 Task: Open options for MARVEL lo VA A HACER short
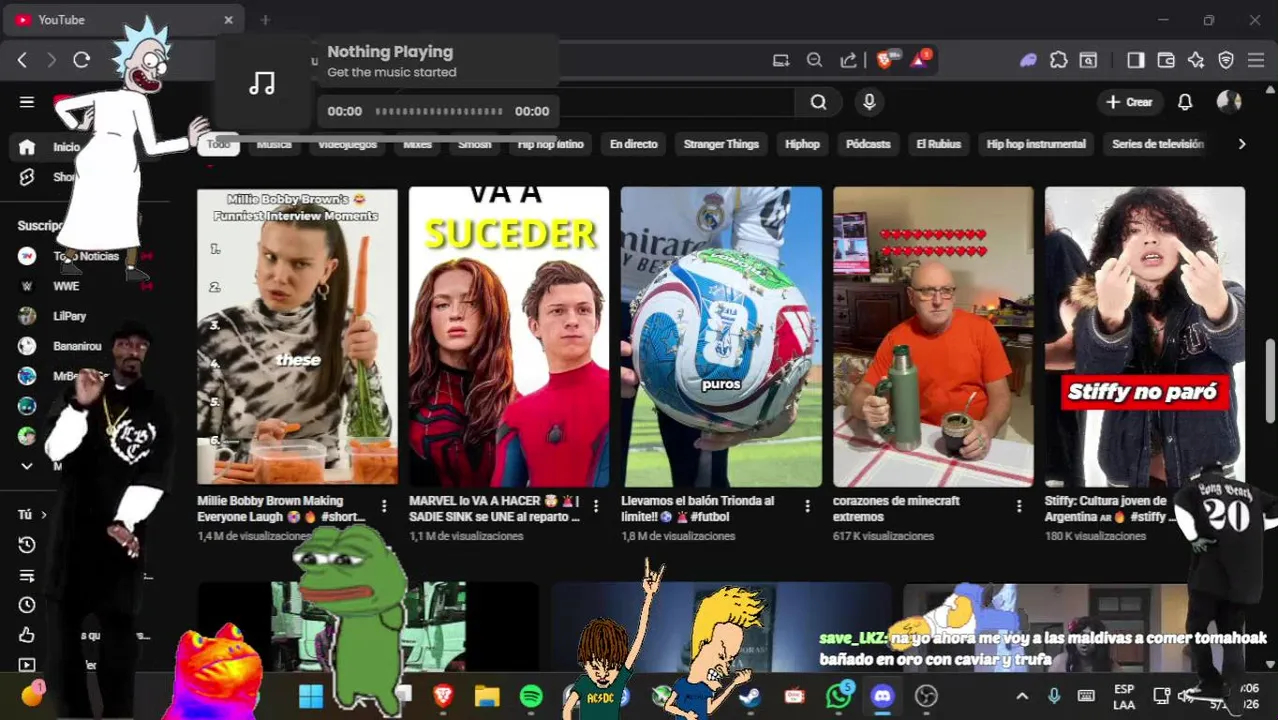point(596,507)
